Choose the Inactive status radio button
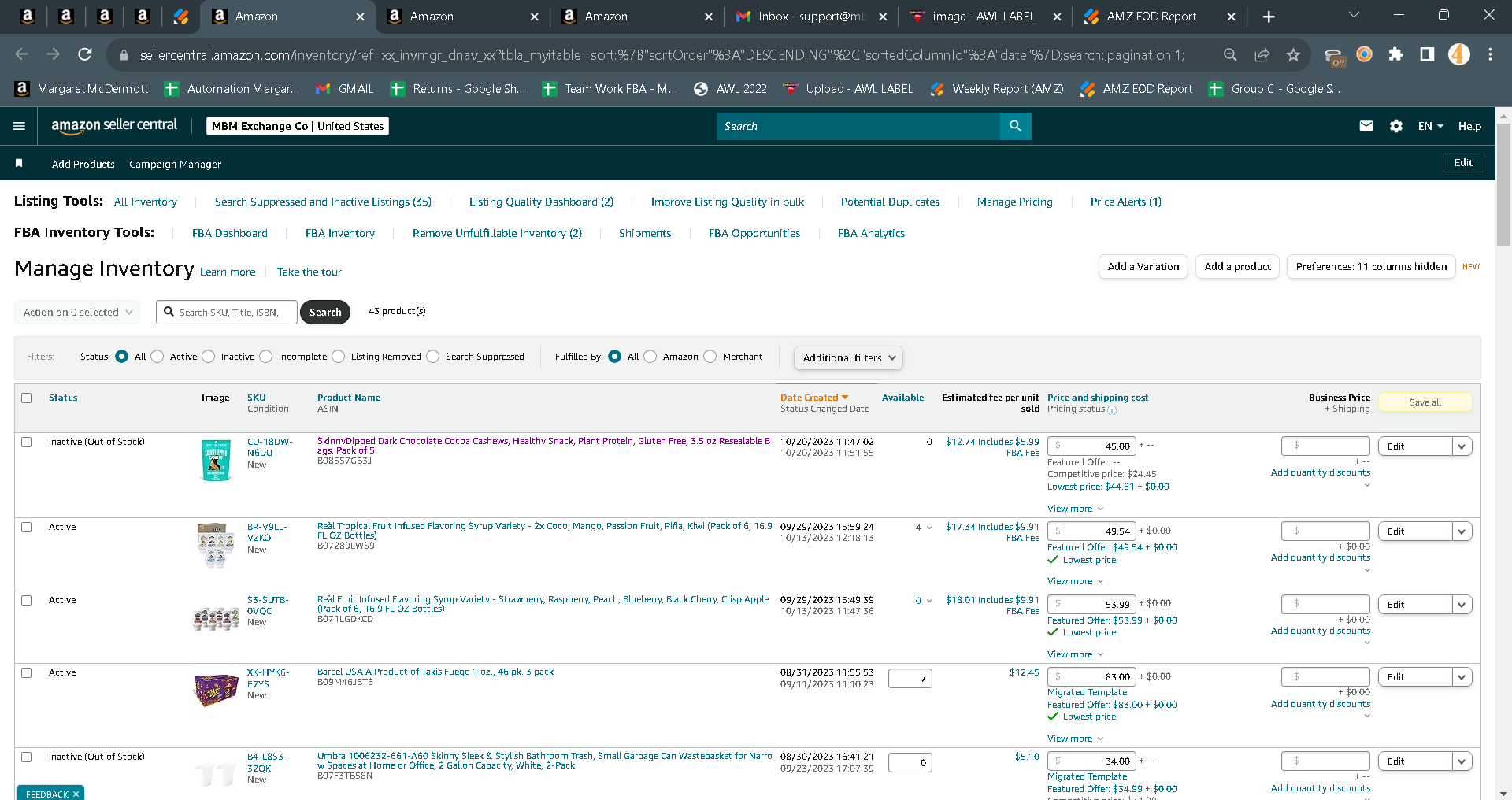The image size is (1512, 800). click(x=209, y=357)
